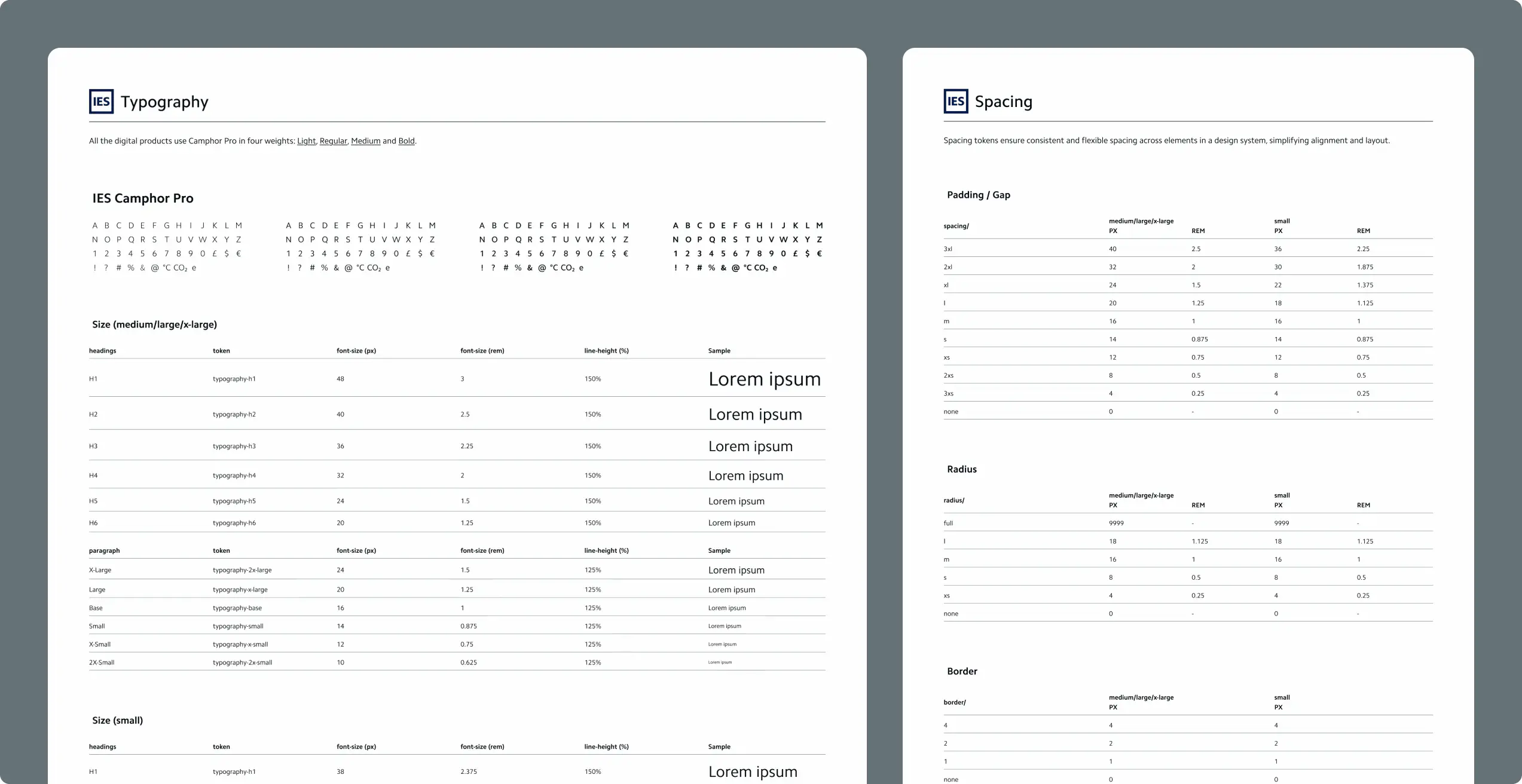Click the Border section heading

[x=962, y=672]
